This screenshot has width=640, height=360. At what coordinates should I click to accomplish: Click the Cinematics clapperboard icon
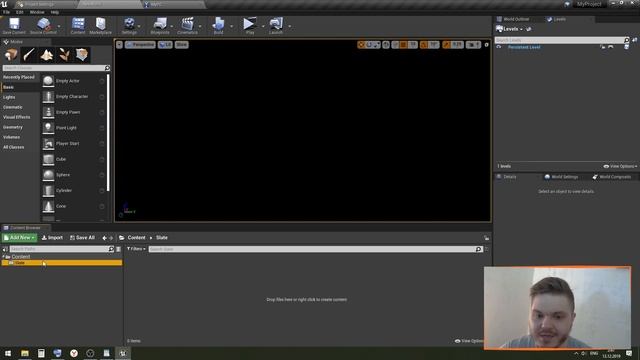point(187,26)
